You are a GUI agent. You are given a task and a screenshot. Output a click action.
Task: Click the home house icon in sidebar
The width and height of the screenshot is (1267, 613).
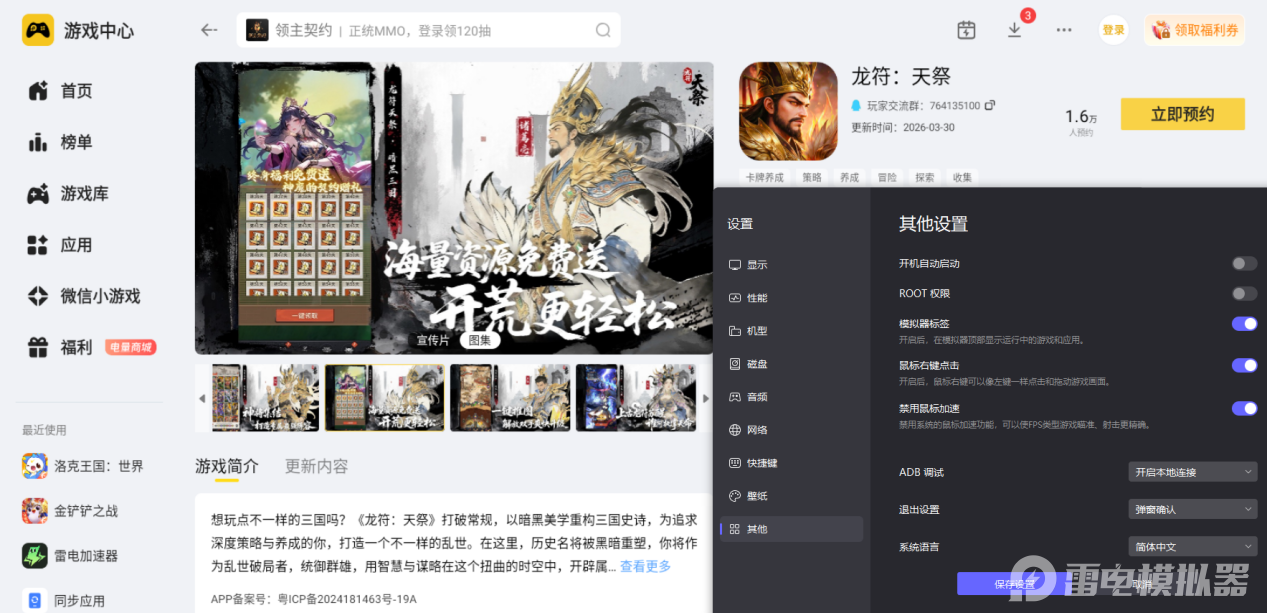[38, 91]
